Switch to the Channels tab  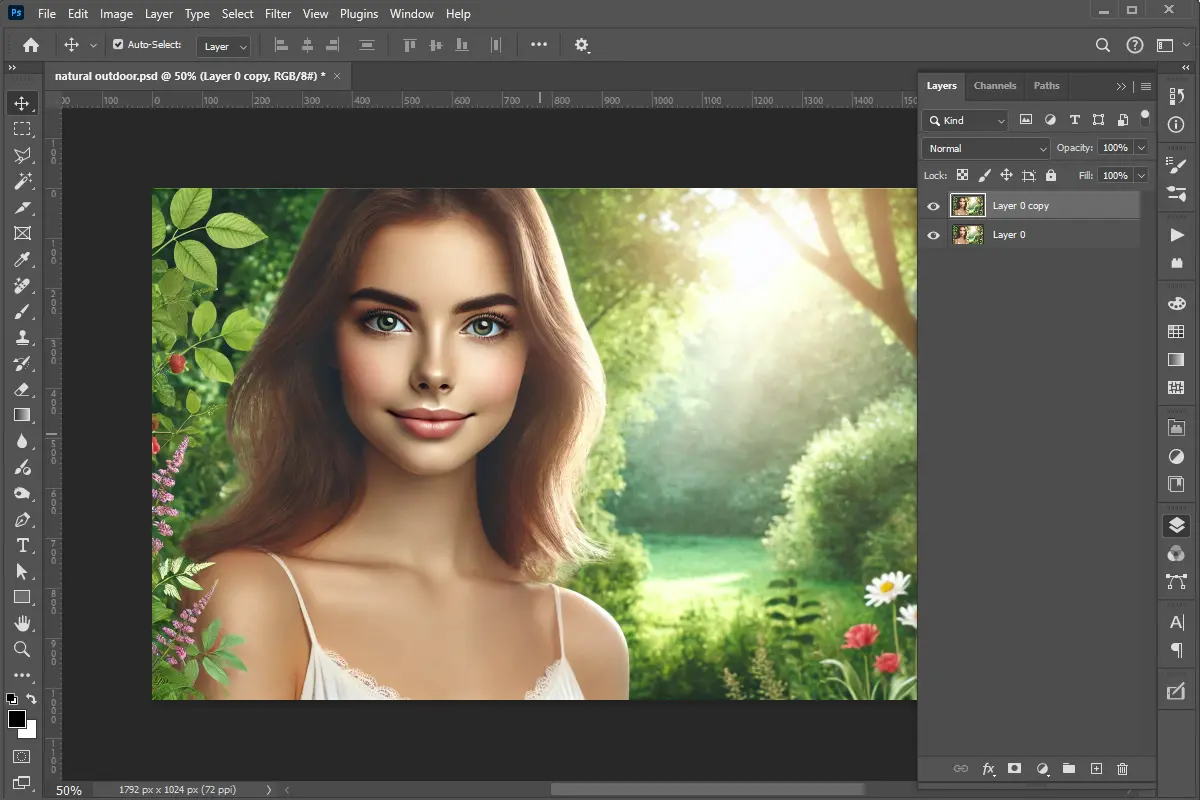coord(995,86)
